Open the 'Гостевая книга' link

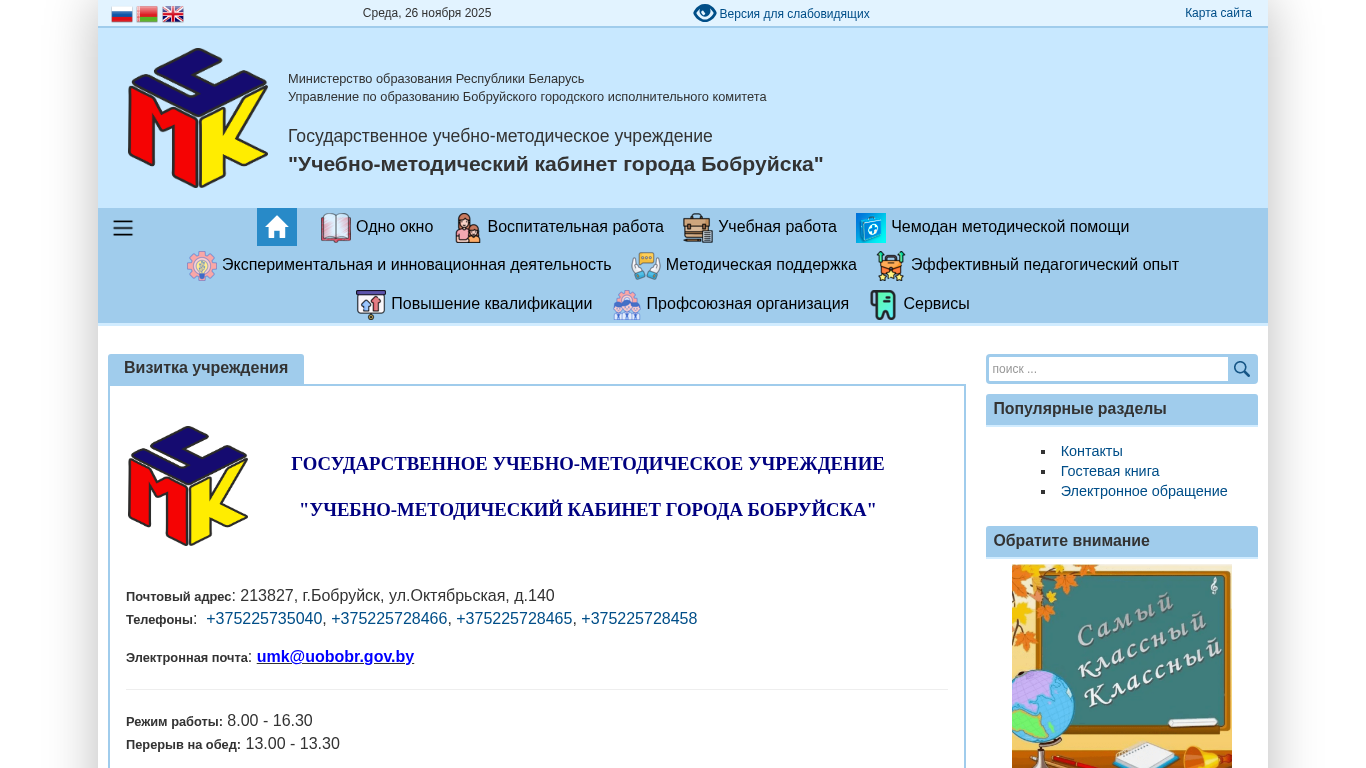[1110, 471]
